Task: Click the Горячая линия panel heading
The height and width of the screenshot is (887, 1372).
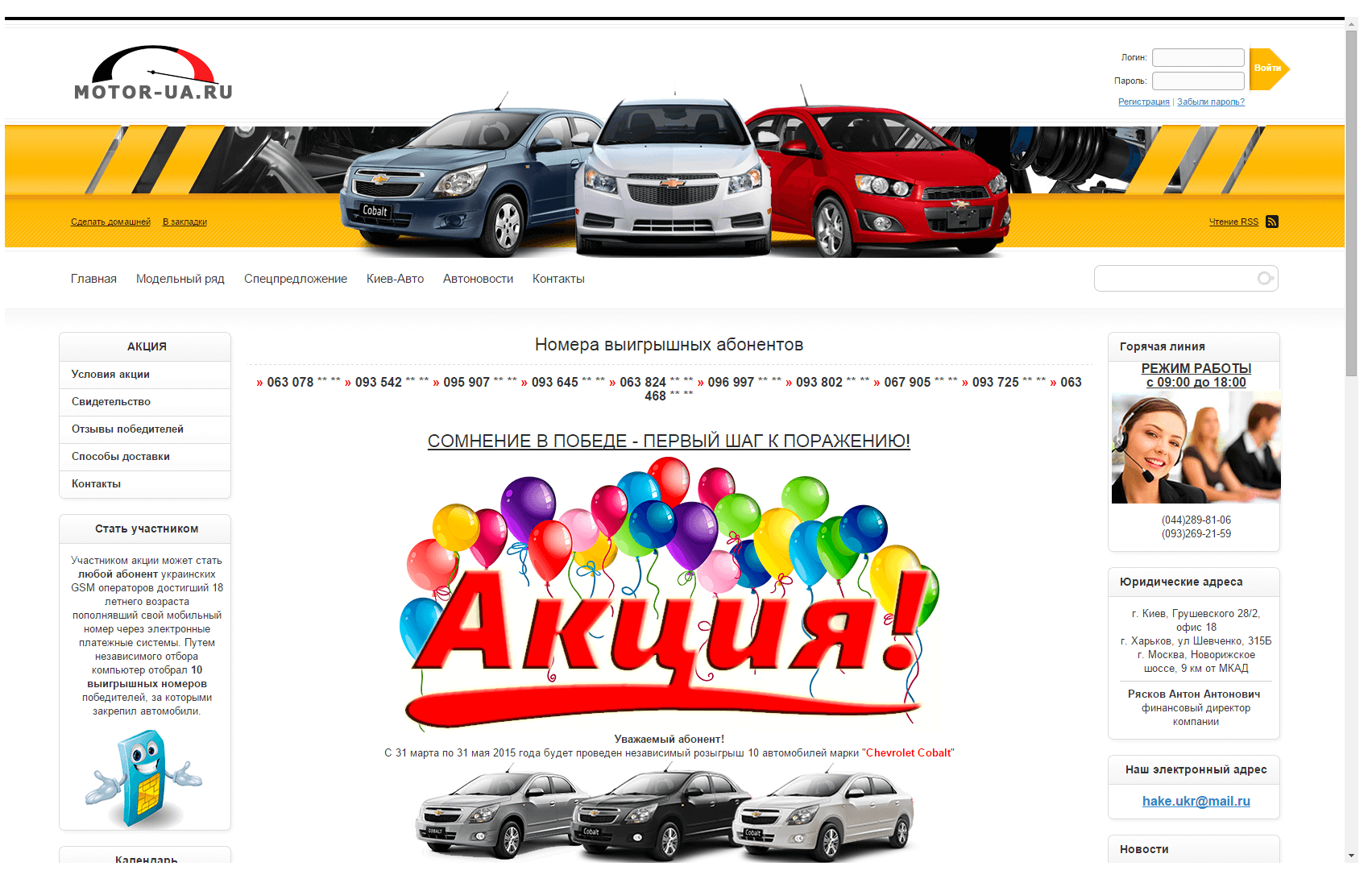Action: pyautogui.click(x=1163, y=346)
